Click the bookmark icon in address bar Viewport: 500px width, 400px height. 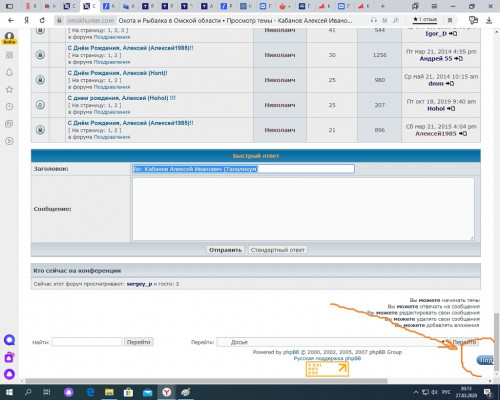450,21
